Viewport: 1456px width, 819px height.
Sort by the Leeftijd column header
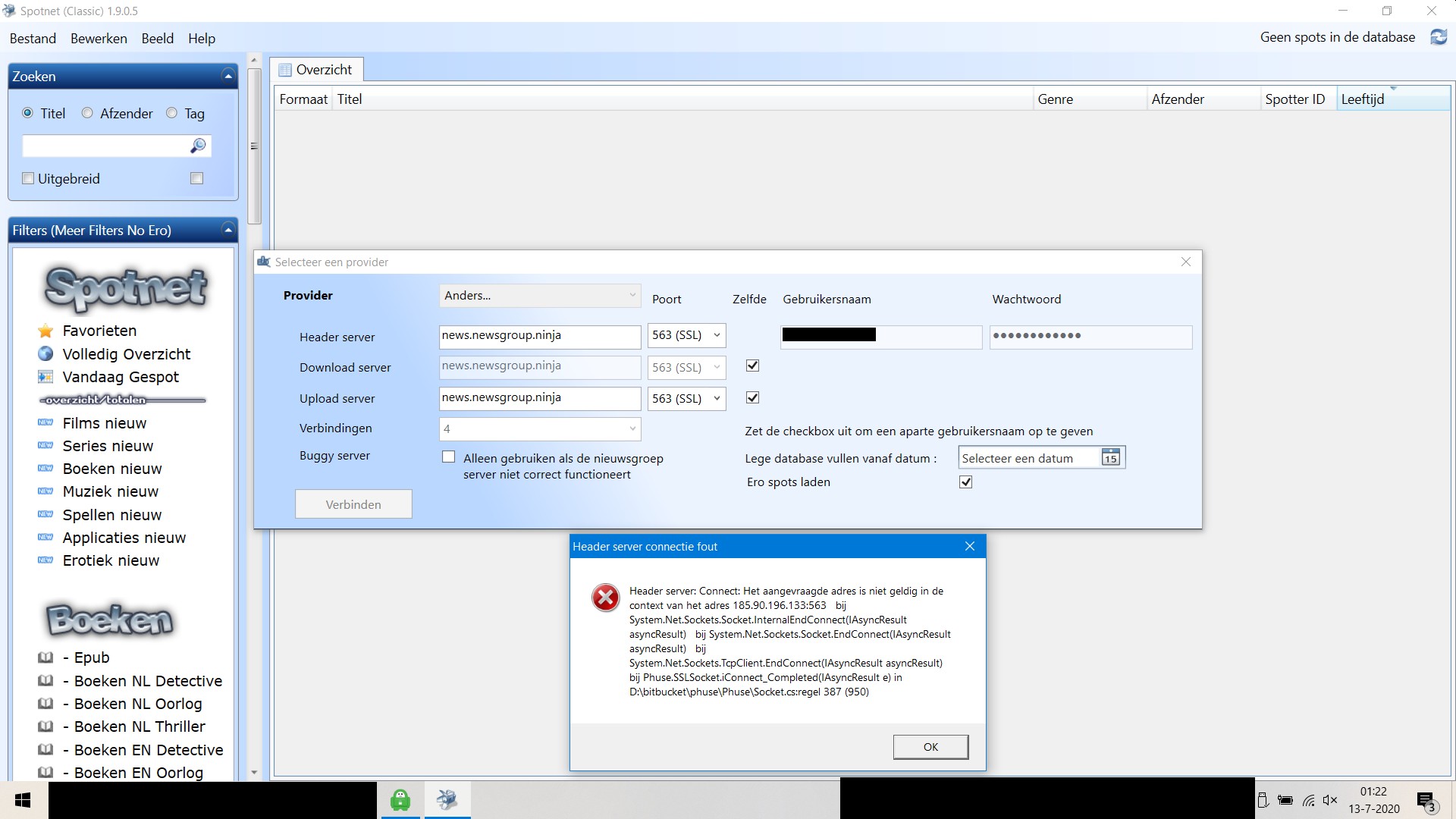[x=1392, y=99]
